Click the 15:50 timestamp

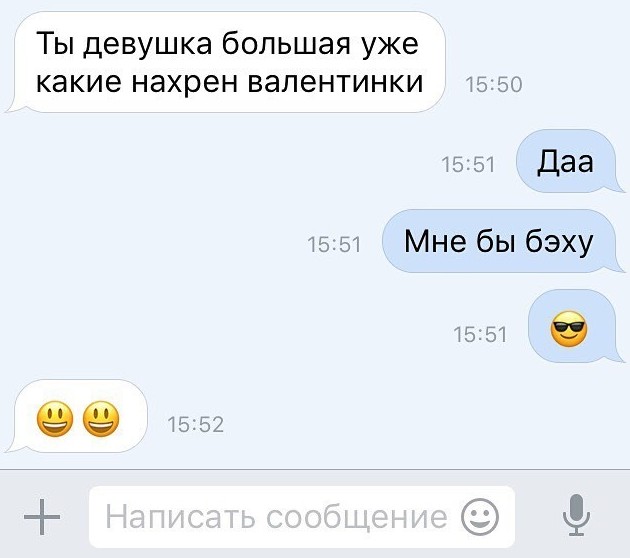[493, 85]
